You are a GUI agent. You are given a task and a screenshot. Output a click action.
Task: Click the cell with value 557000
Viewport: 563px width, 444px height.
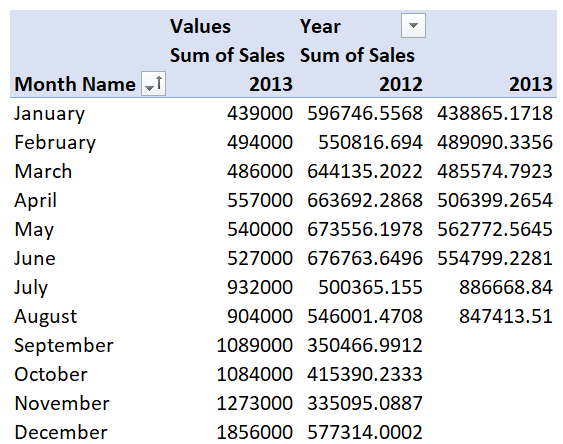tap(260, 201)
